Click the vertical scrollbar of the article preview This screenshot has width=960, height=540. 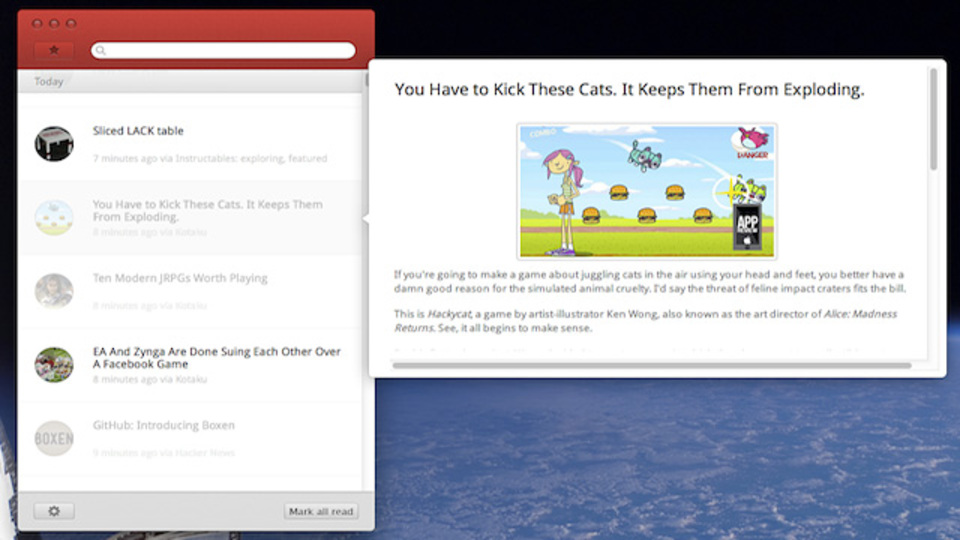pyautogui.click(x=933, y=119)
